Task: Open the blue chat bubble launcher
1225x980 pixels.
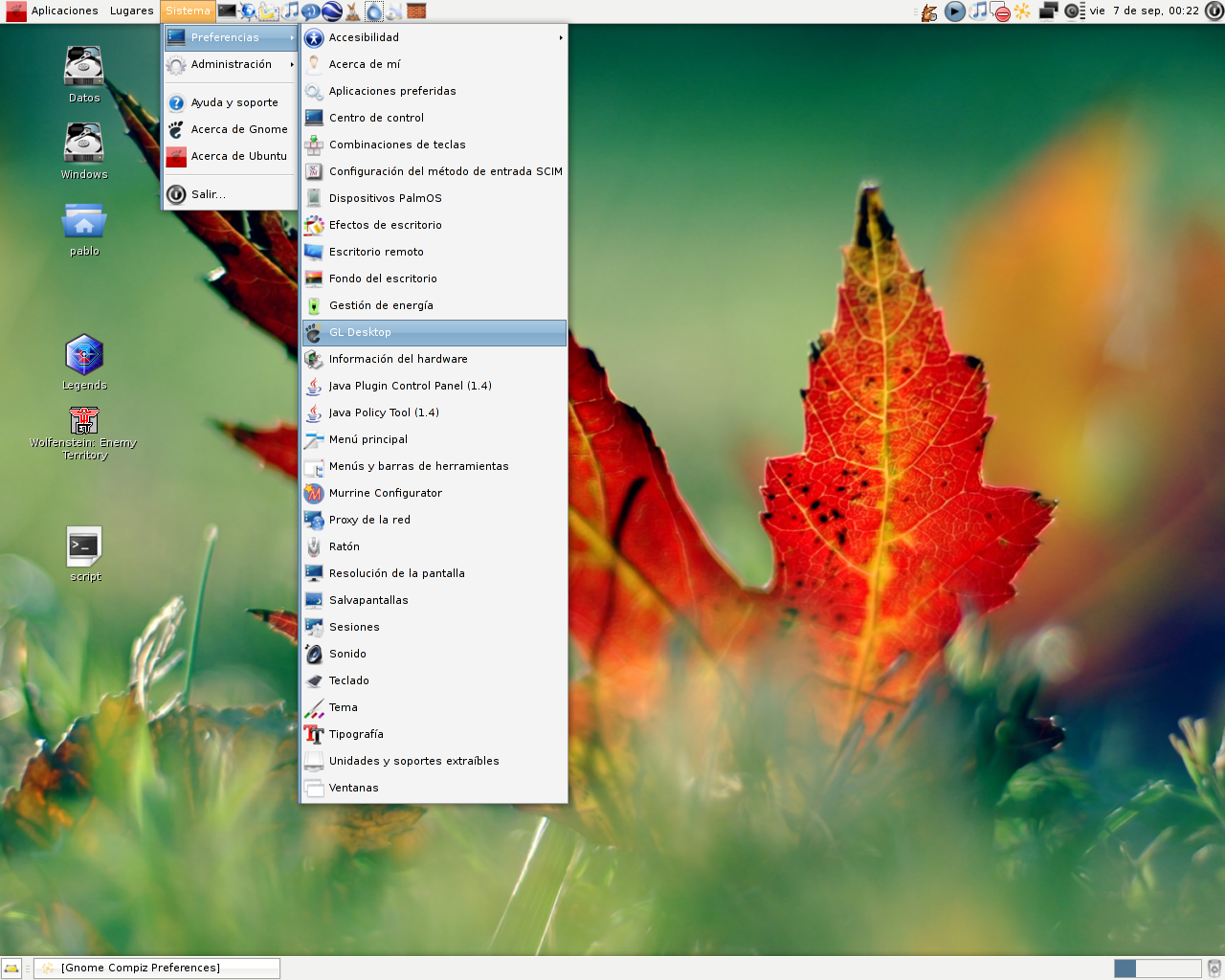Action: point(311,11)
